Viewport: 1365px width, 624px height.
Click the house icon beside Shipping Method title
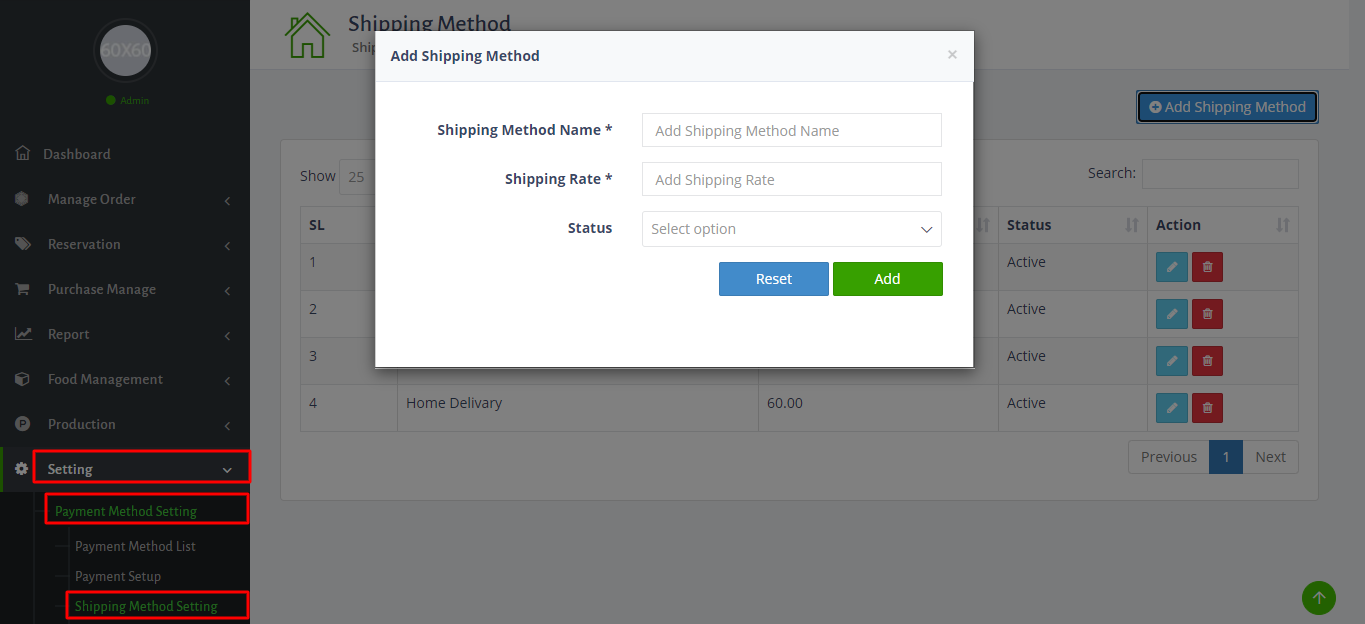point(307,36)
